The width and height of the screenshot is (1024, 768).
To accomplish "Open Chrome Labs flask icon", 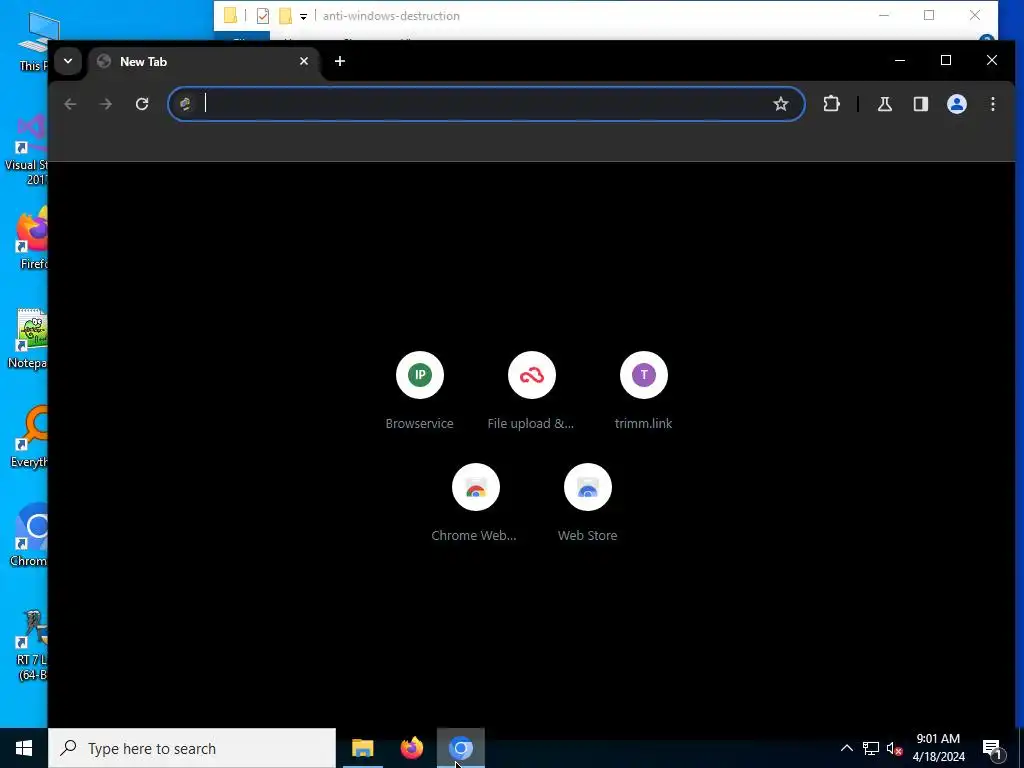I will pyautogui.click(x=885, y=104).
